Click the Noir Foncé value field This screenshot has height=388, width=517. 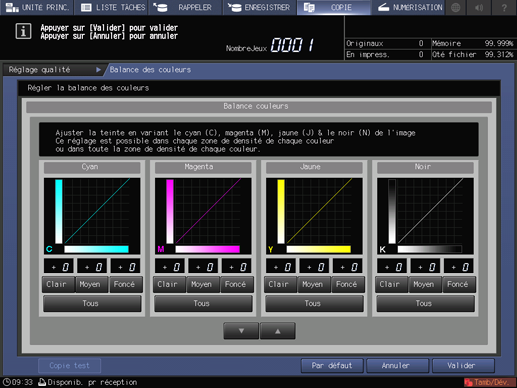(x=458, y=266)
